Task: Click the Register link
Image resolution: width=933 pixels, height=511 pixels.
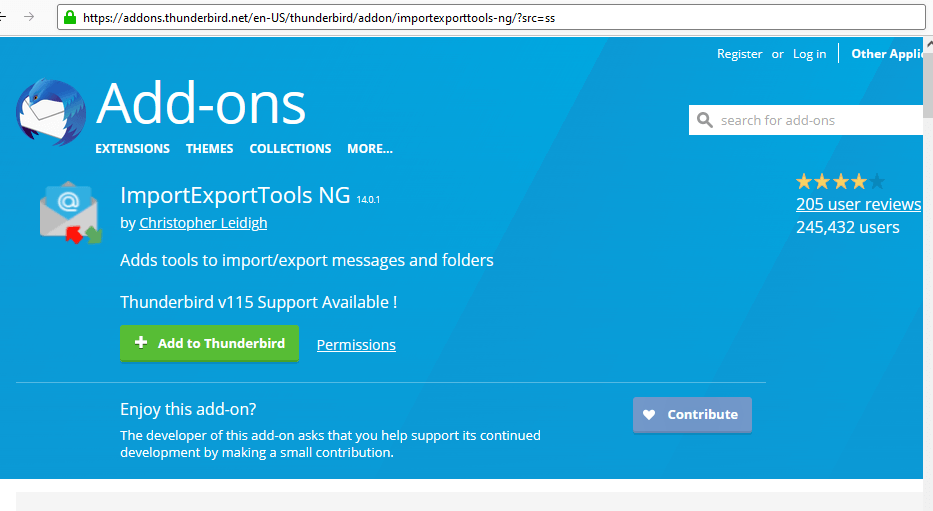Action: (739, 54)
